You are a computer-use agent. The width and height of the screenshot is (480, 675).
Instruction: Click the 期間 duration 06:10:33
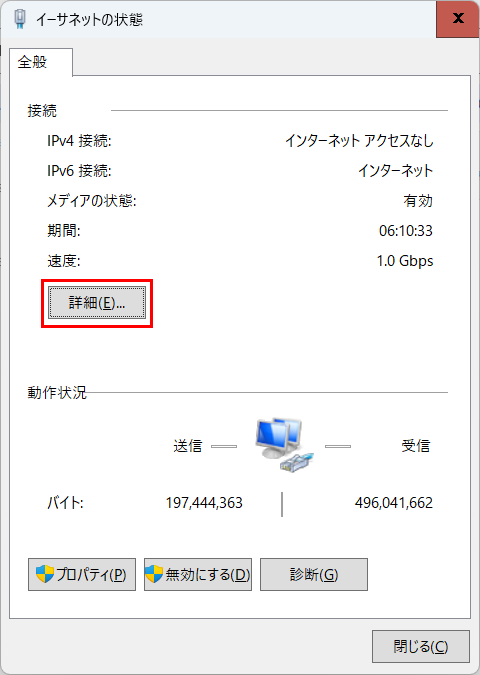(x=406, y=231)
